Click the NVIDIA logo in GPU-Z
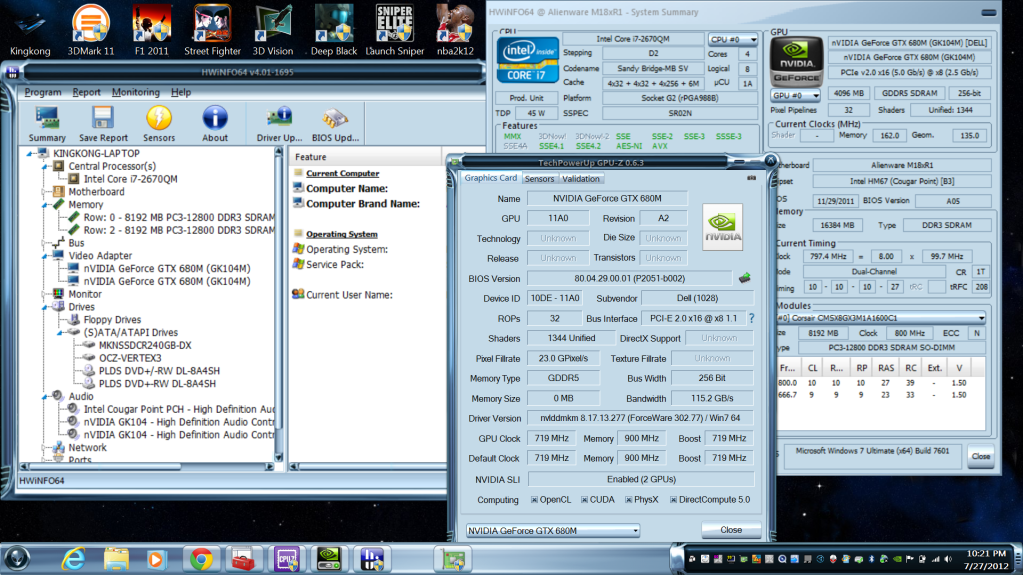The height and width of the screenshot is (575, 1023). point(722,227)
